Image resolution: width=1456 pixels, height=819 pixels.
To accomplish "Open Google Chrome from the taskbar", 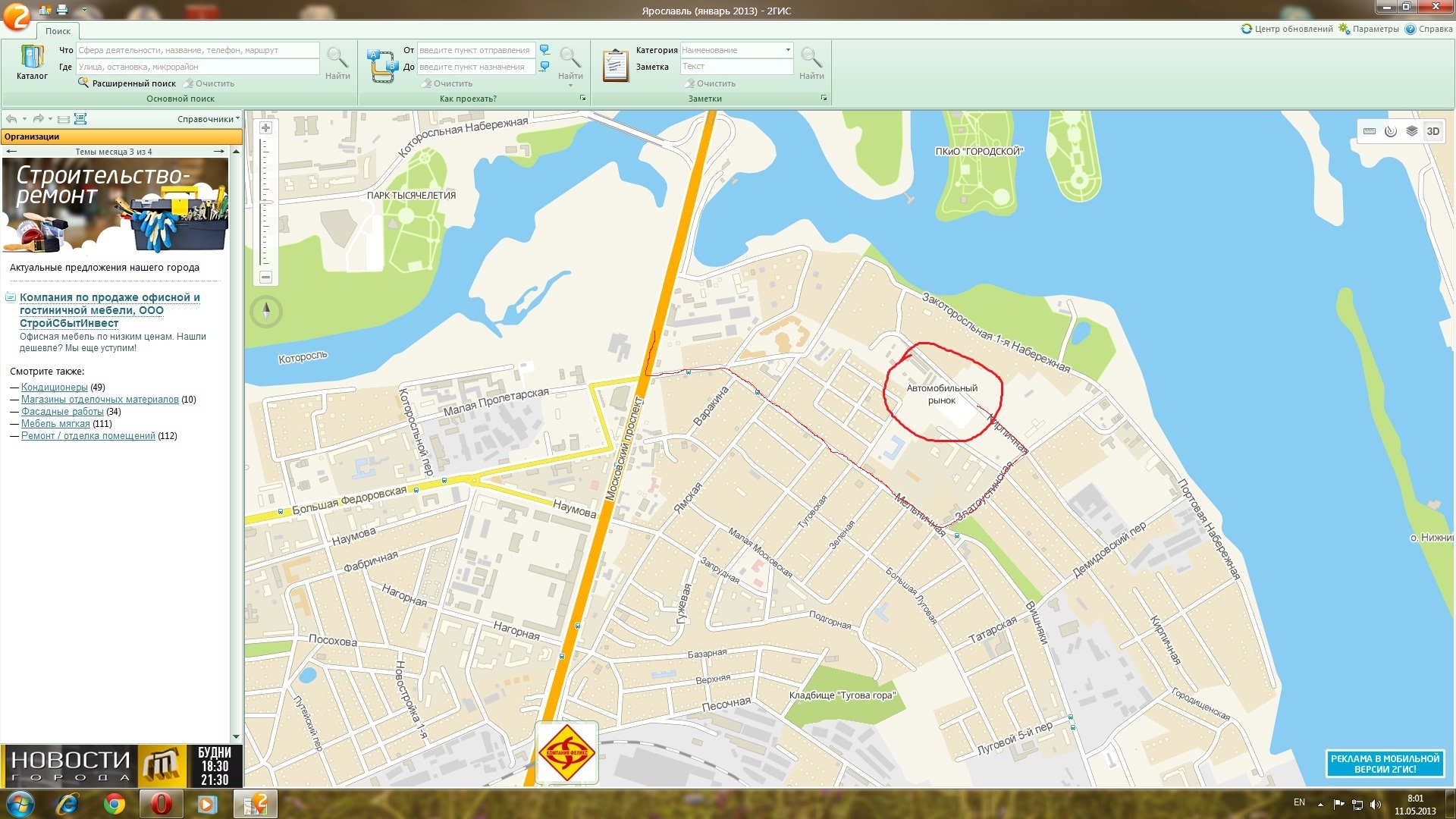I will (x=115, y=804).
